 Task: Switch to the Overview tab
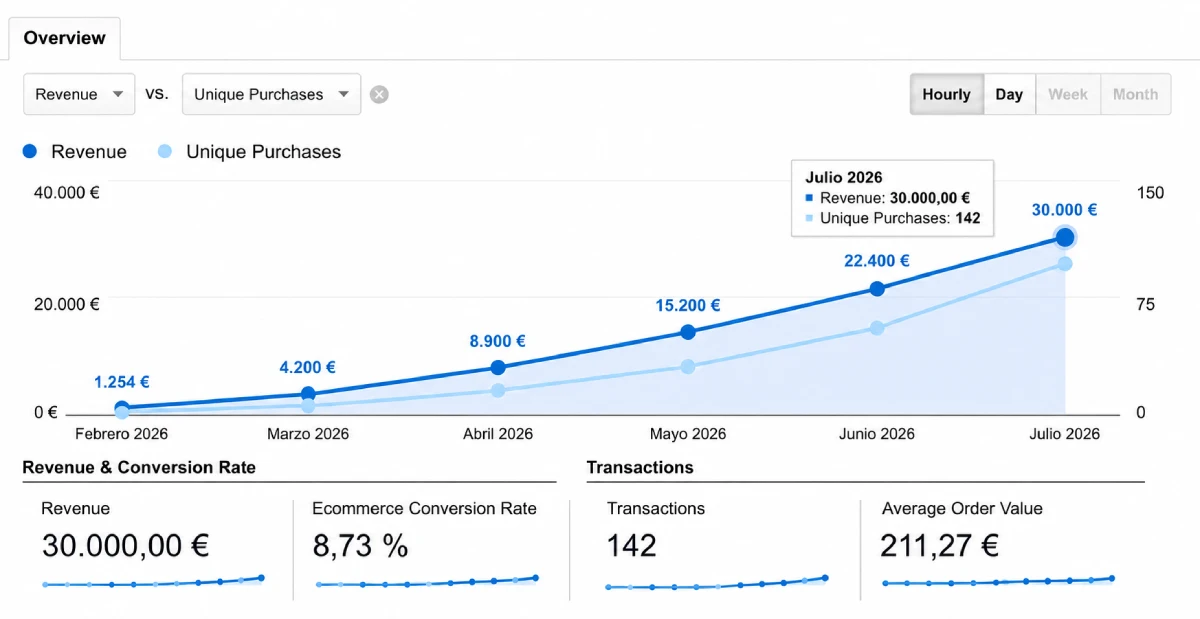[65, 38]
